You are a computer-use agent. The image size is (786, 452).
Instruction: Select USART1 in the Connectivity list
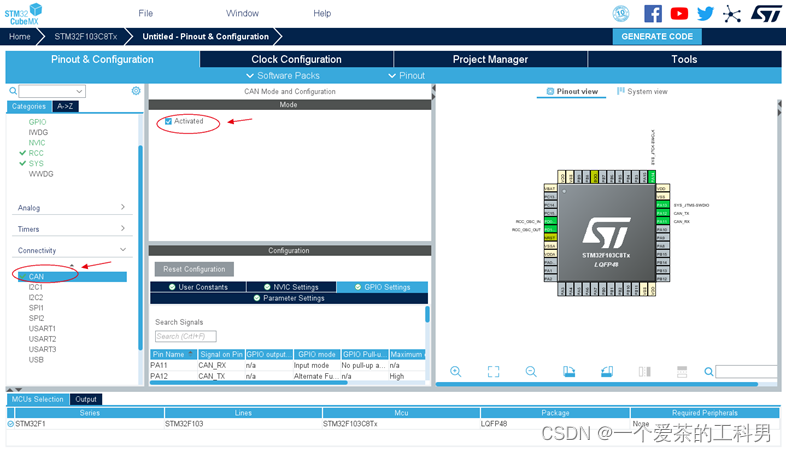click(42, 329)
